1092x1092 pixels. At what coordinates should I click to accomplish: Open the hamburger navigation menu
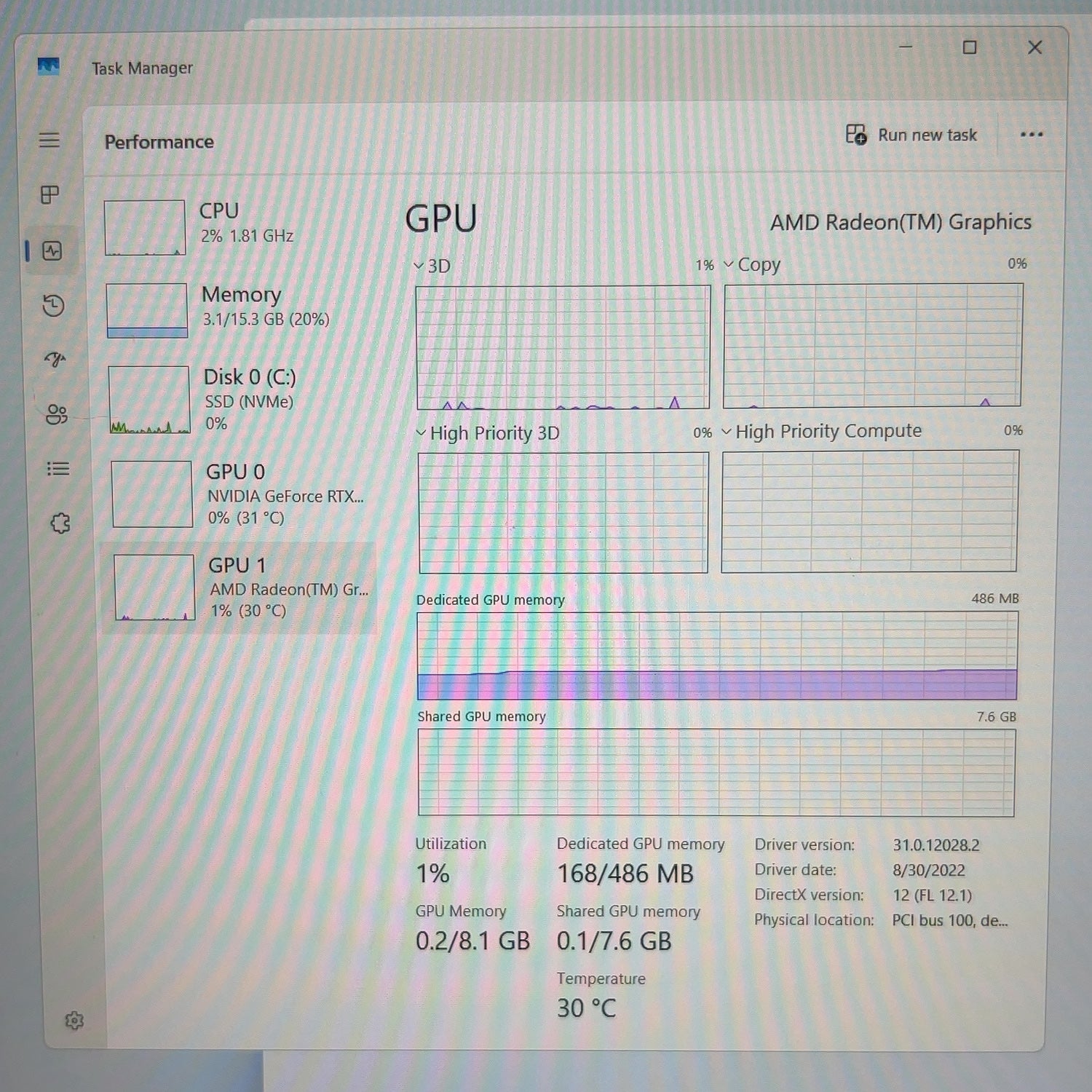pyautogui.click(x=49, y=140)
